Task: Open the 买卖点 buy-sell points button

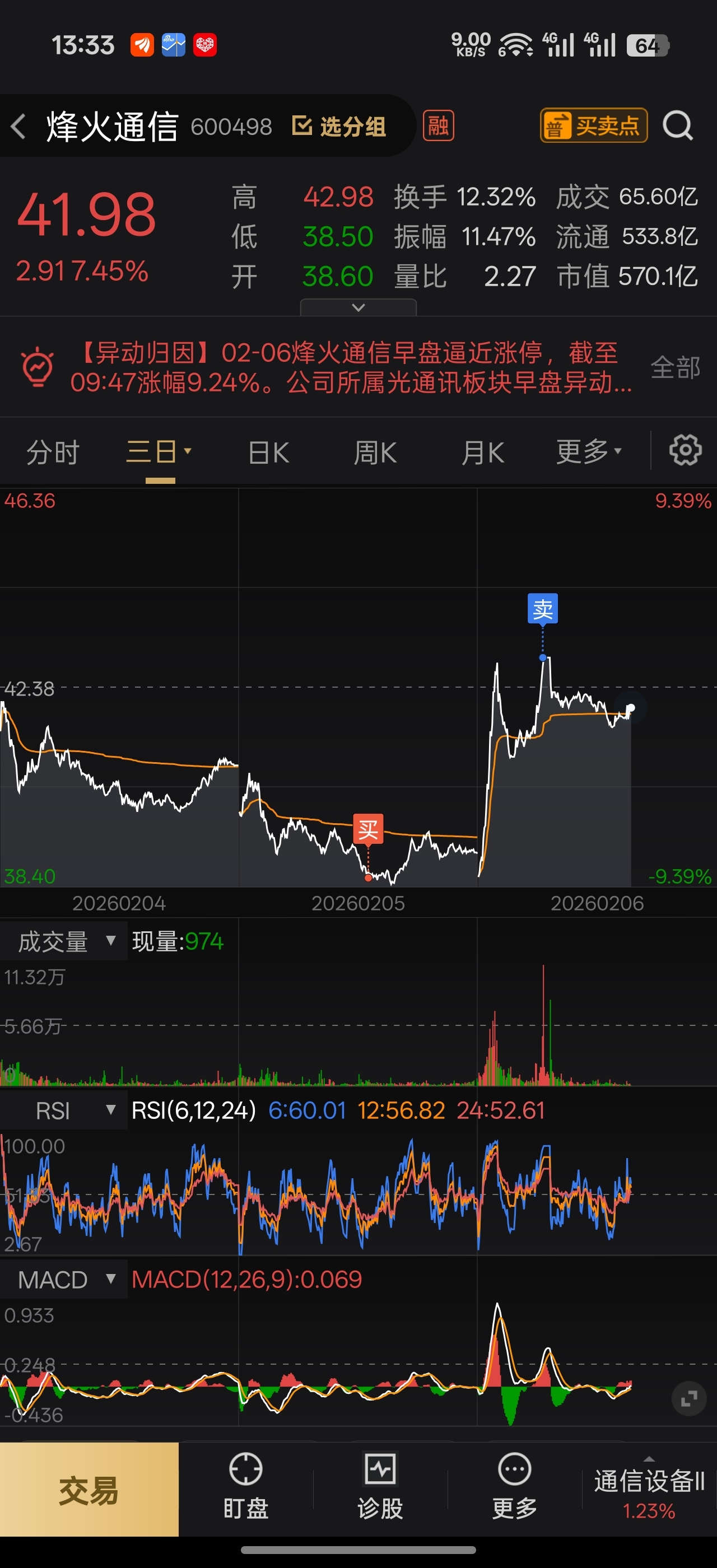Action: (x=593, y=126)
